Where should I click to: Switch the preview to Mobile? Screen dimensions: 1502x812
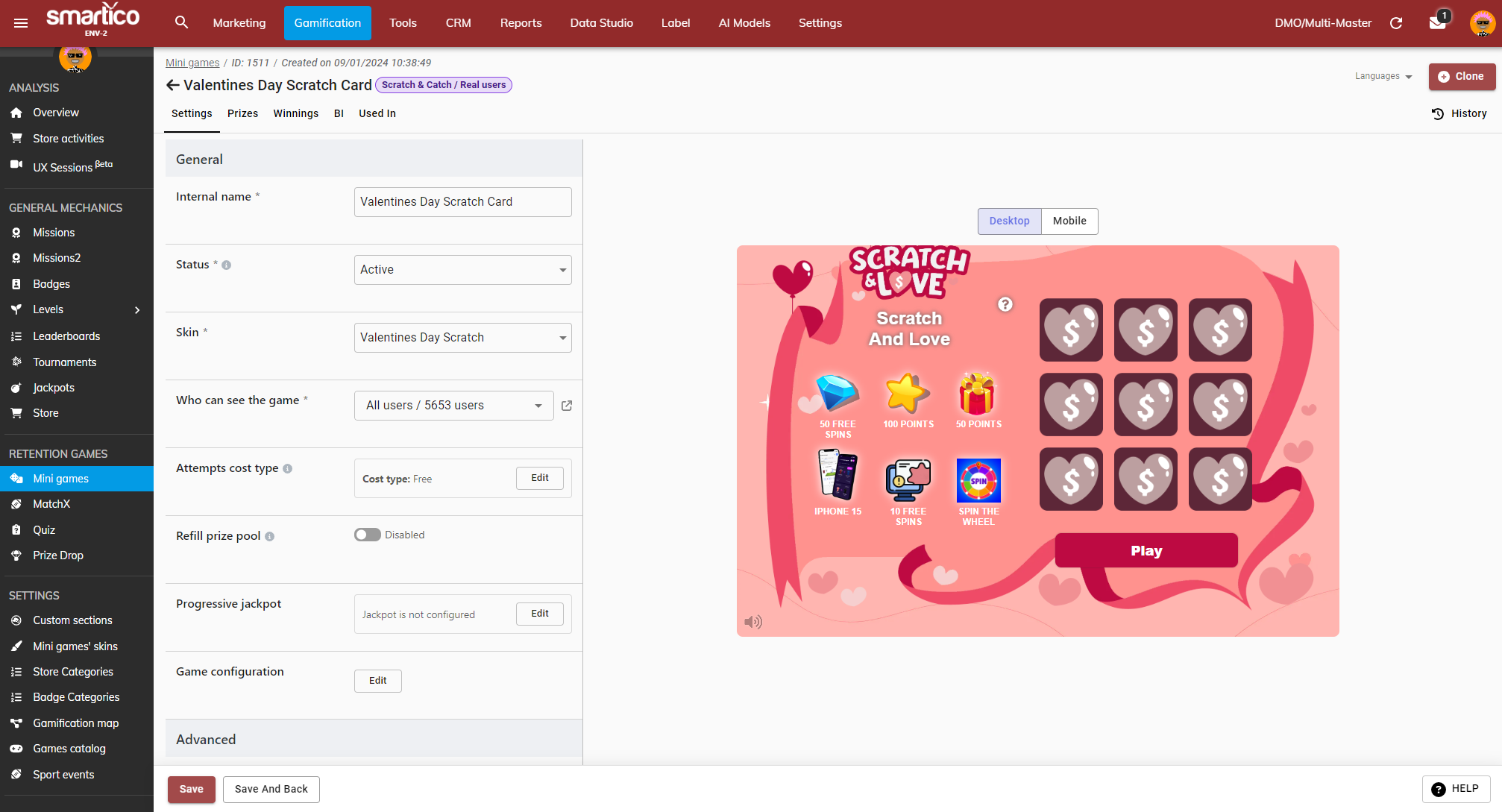coord(1069,221)
